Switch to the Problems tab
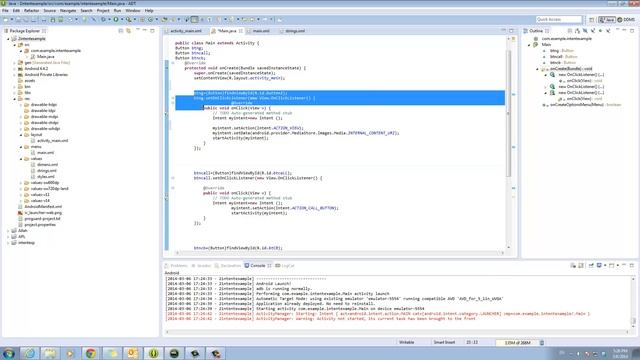This screenshot has width=640, height=360. [176, 266]
